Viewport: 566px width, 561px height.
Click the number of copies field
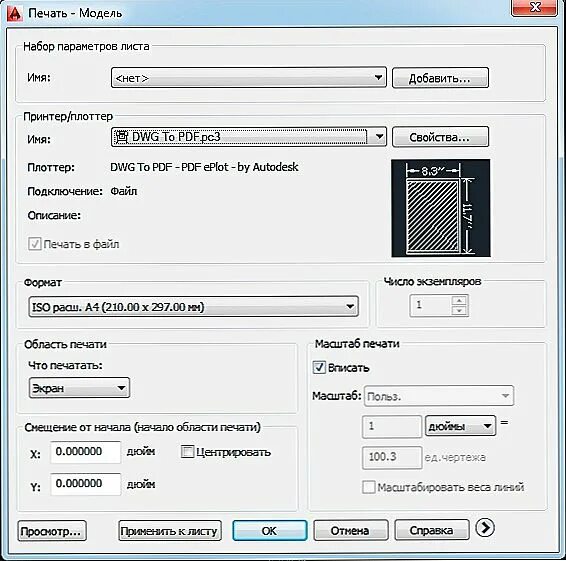[x=430, y=305]
